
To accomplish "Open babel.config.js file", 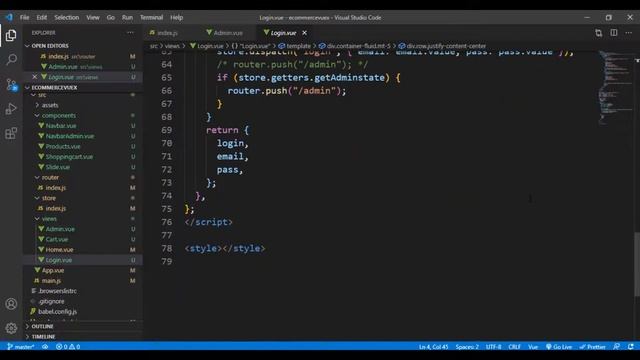I will [x=57, y=311].
